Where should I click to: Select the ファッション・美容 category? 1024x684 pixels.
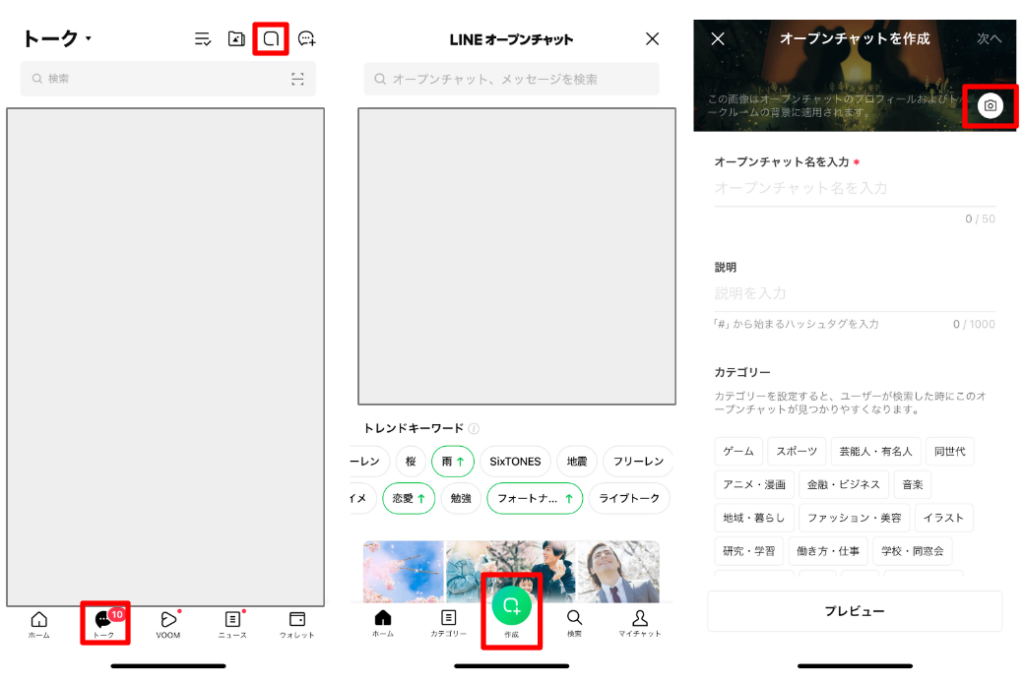(x=854, y=518)
